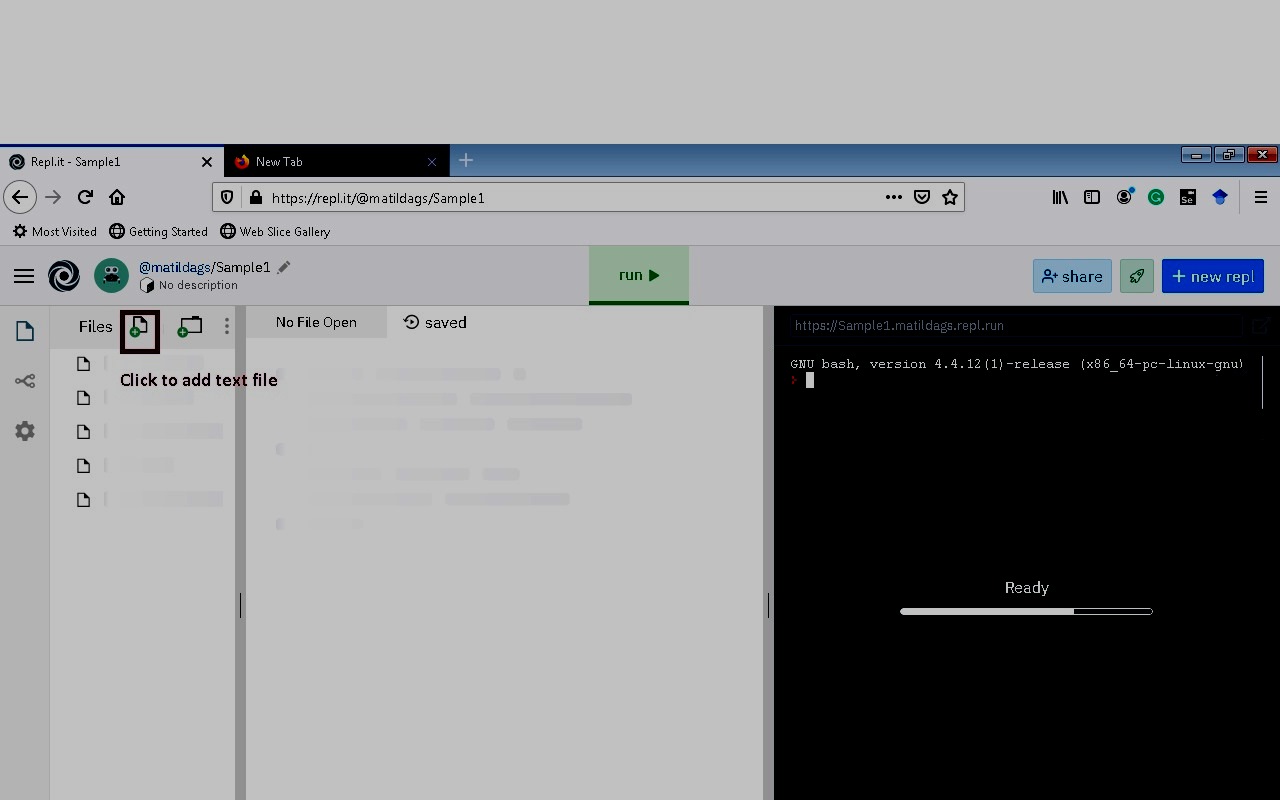This screenshot has height=800, width=1280.
Task: Open the Files panel from the left sidebar
Action: coord(24,330)
